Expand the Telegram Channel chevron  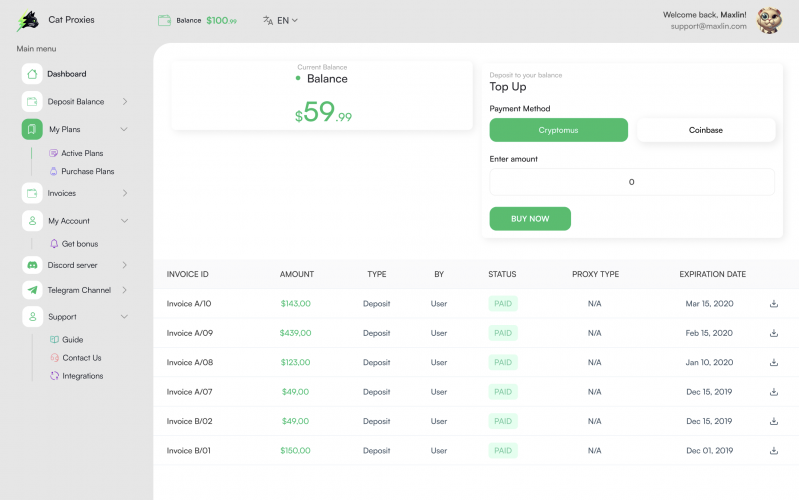pos(125,290)
